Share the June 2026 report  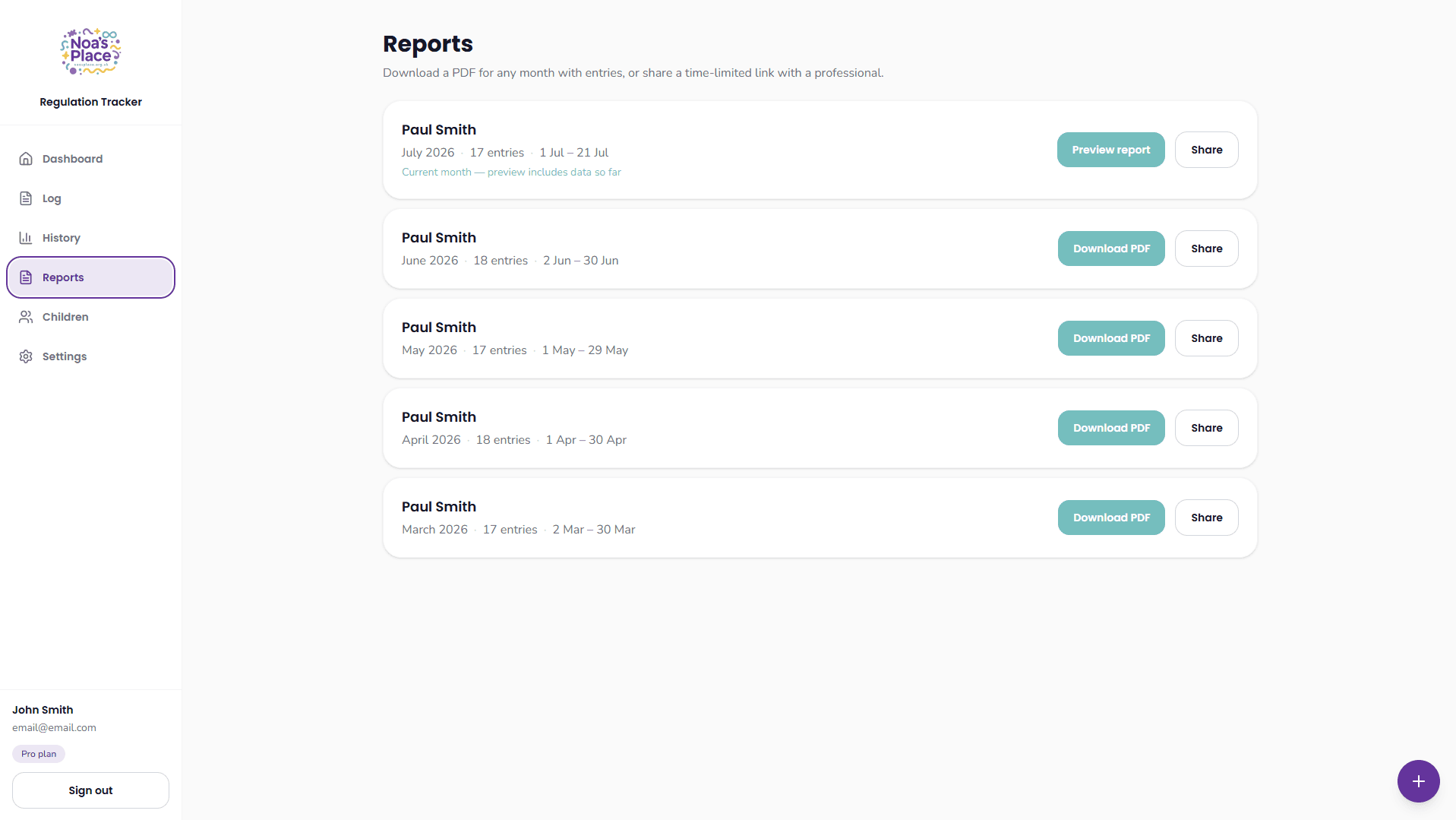[1206, 249]
